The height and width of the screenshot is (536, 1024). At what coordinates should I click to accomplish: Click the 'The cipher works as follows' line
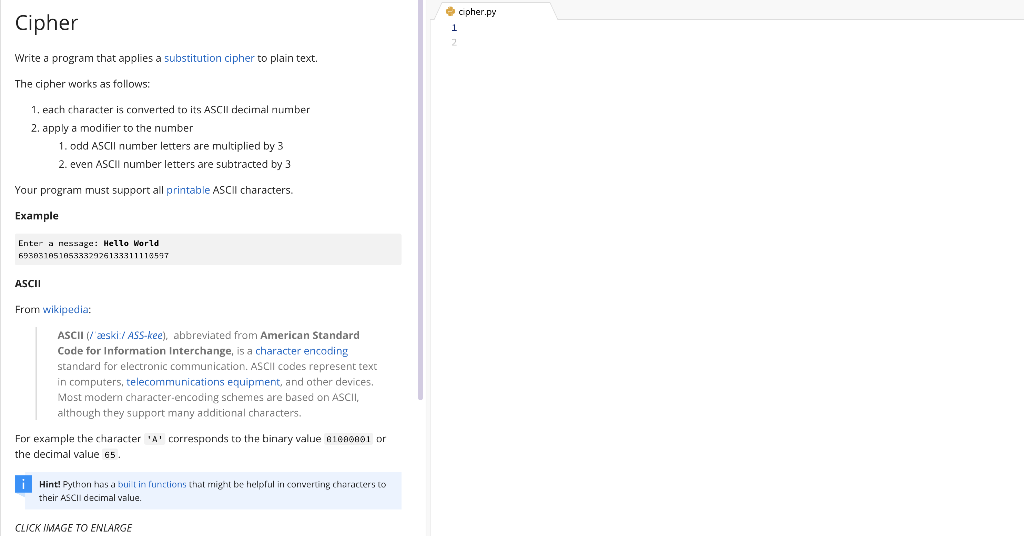(82, 84)
